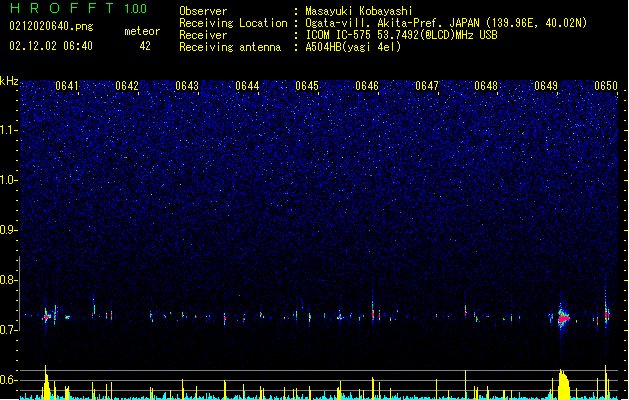Screen dimensions: 629x400
Task: Select observer name Masayuki Kobayashi
Action: coord(359,11)
